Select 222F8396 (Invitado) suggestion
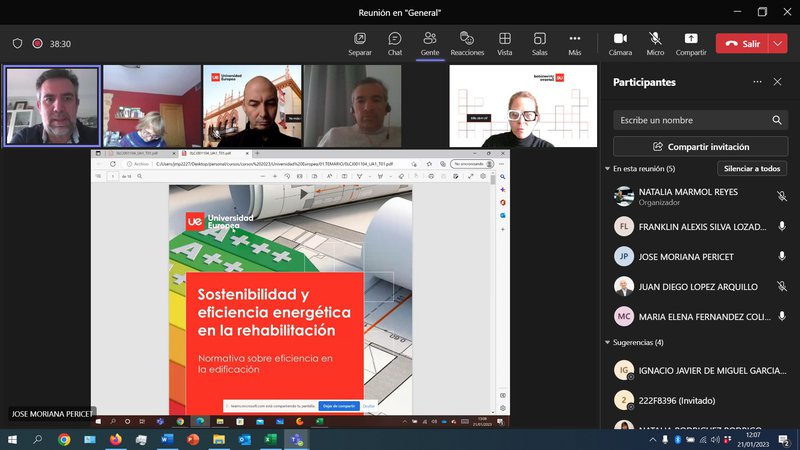The image size is (800, 450). click(x=677, y=401)
